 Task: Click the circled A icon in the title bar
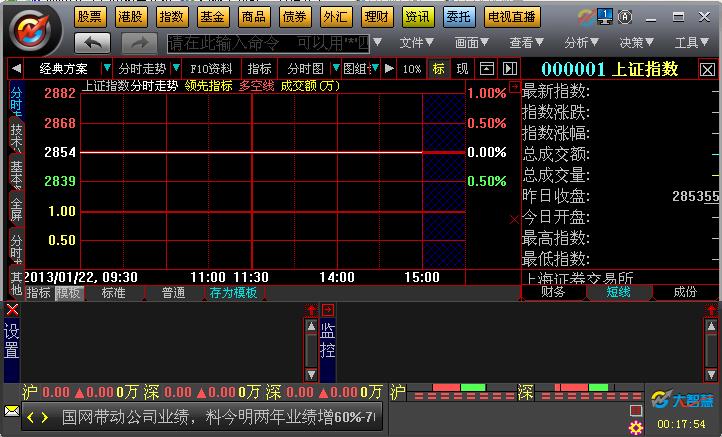[x=625, y=17]
